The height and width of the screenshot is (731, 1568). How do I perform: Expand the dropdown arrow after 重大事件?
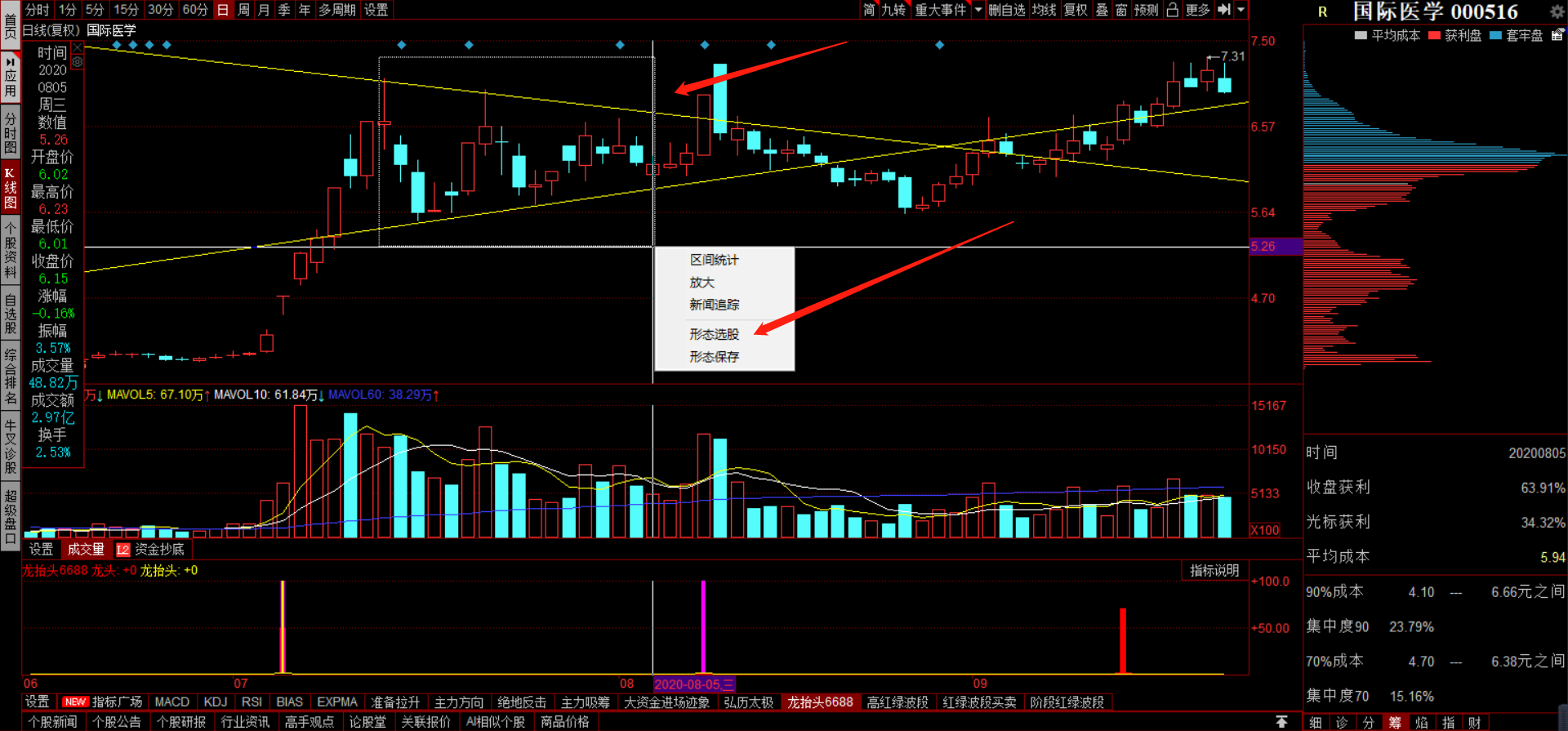click(978, 10)
